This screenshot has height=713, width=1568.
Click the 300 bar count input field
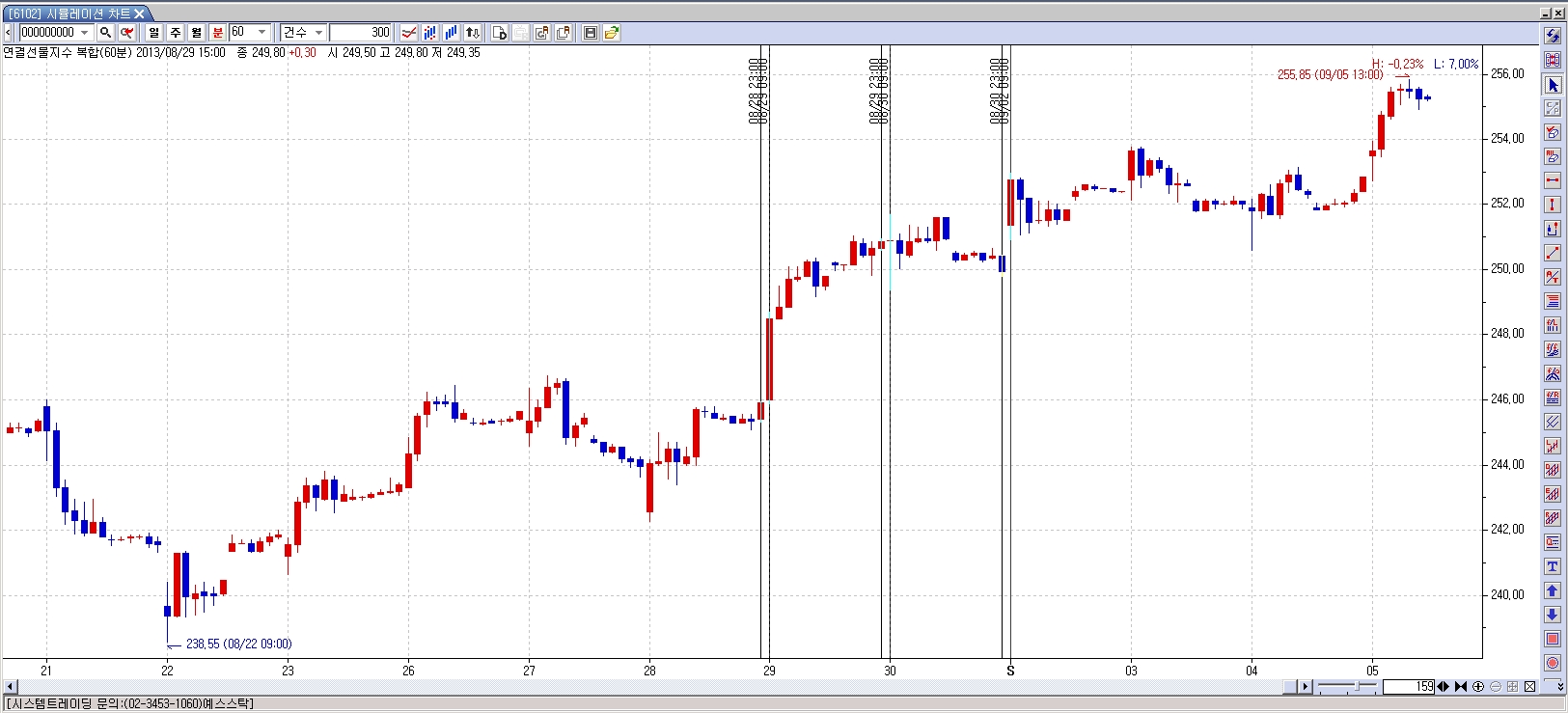click(x=360, y=33)
